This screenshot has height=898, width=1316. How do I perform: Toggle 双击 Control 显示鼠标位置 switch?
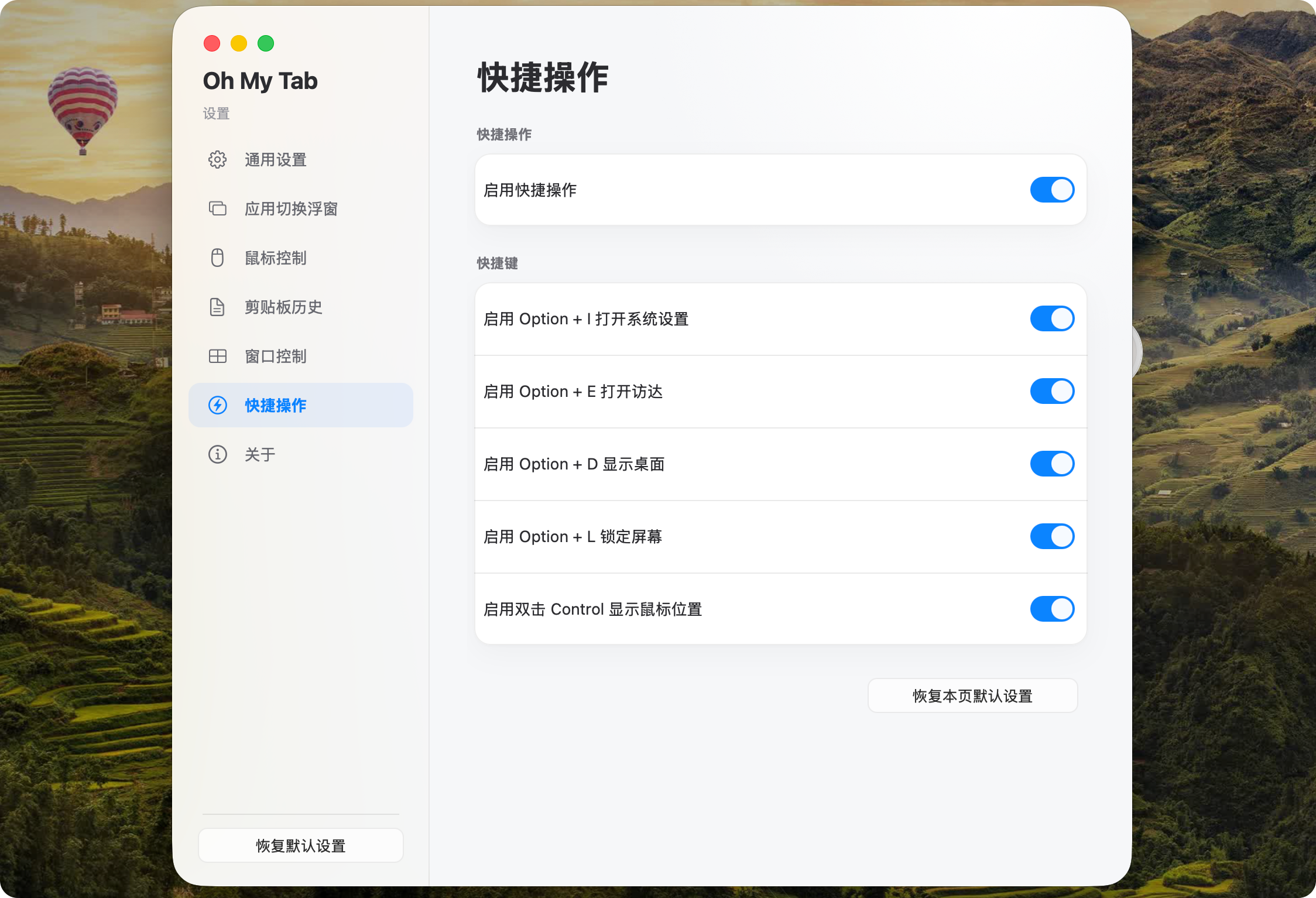coord(1052,609)
